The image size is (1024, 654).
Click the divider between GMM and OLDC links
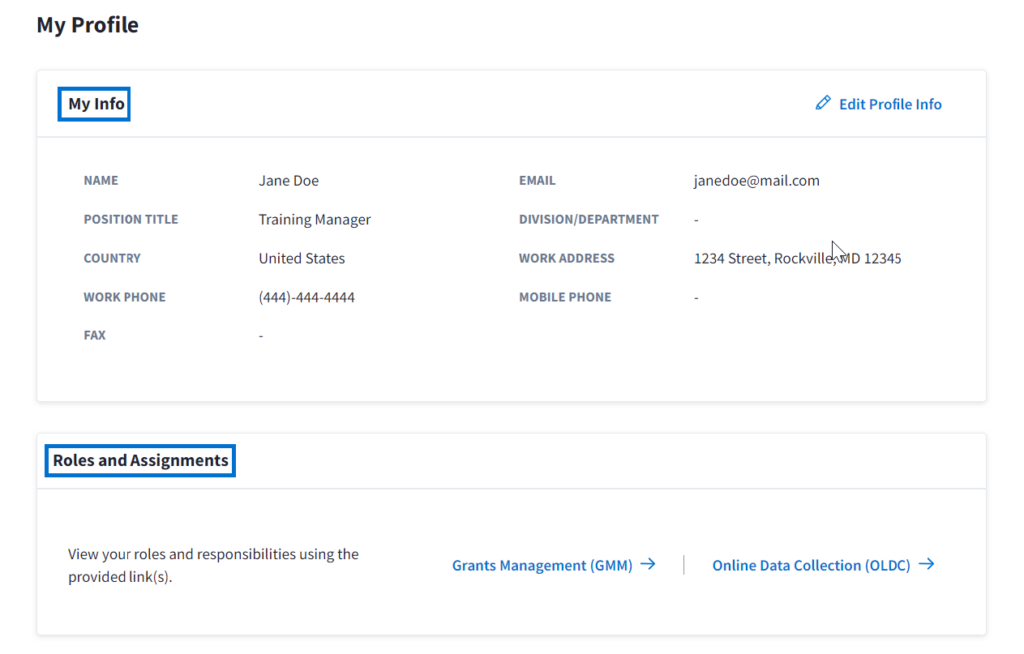[x=682, y=564]
